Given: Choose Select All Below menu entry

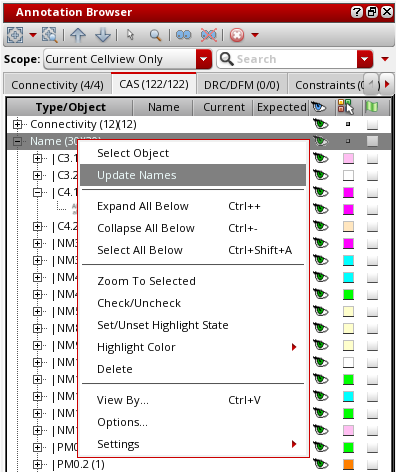Looking at the screenshot, I should pos(193,250).
